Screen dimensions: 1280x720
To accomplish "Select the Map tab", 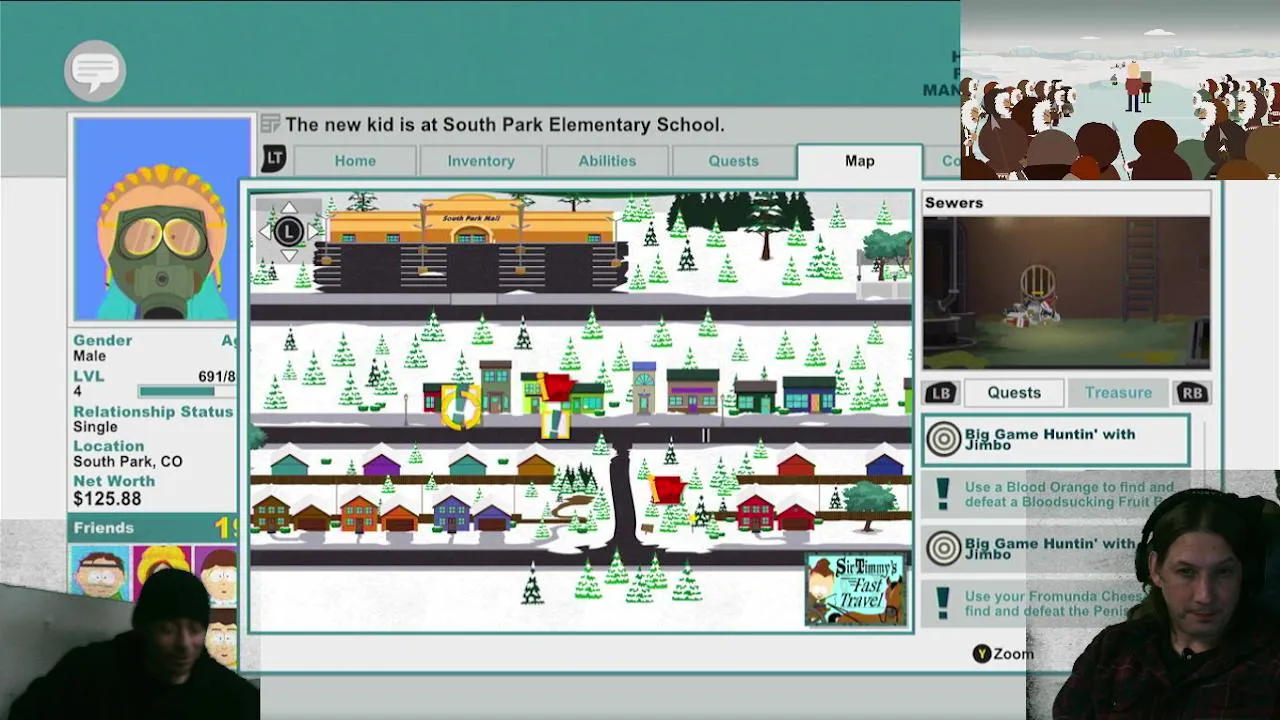I will 859,161.
